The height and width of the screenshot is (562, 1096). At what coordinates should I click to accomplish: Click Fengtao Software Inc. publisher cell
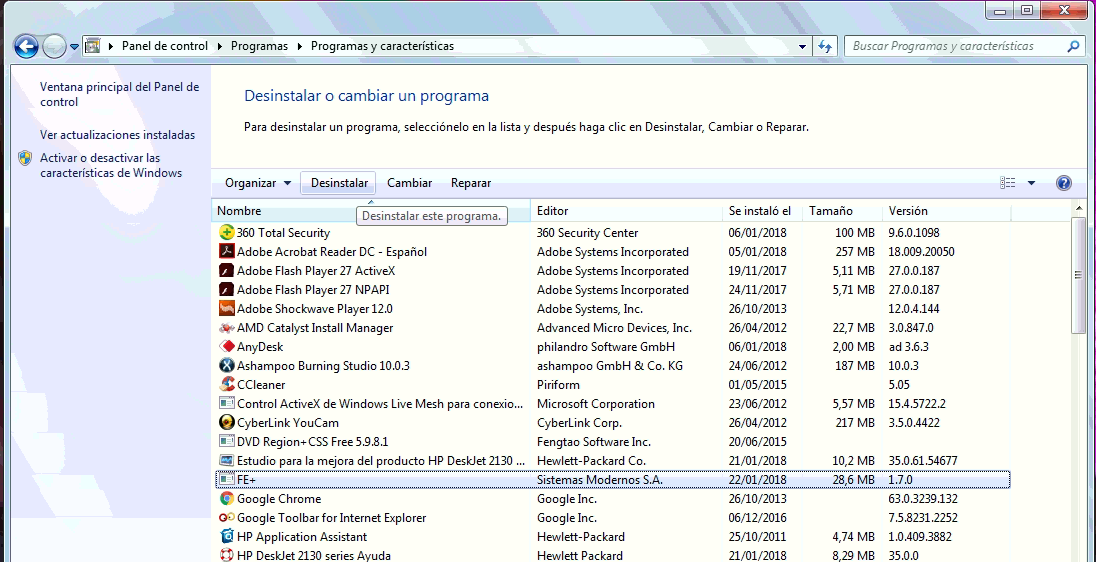594,442
